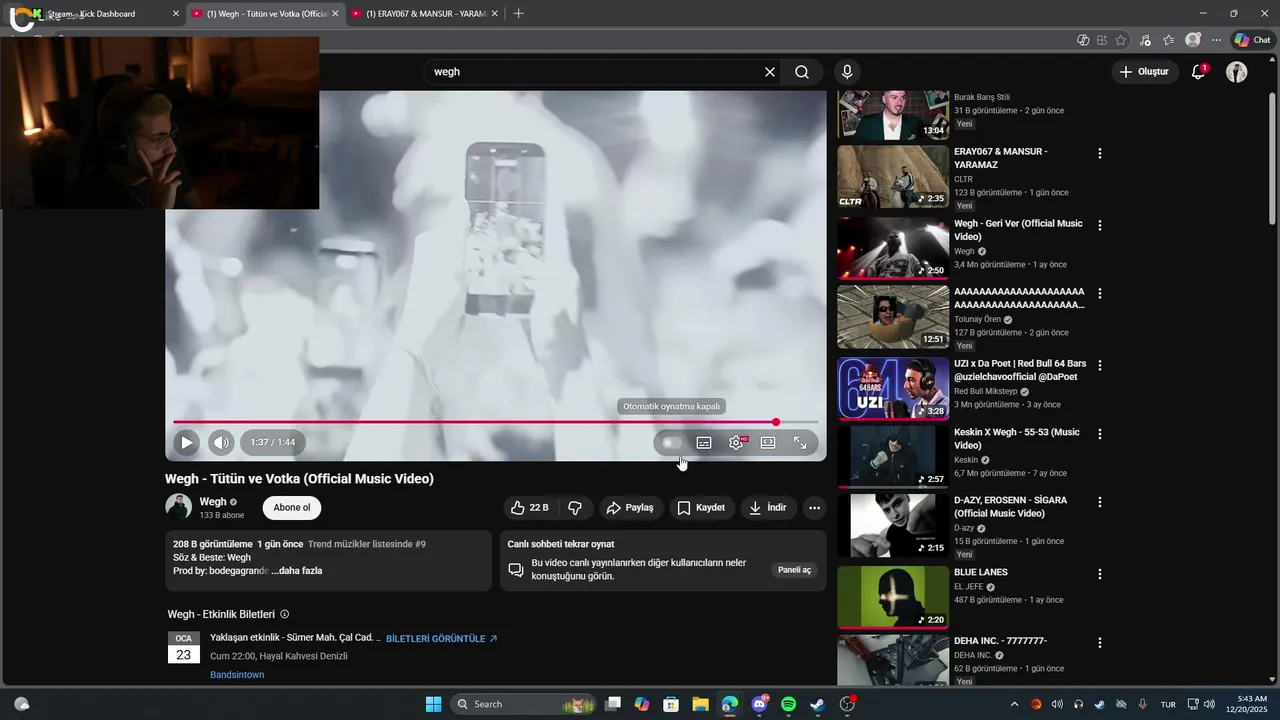Show info icon next to Etkinlik Biletleri
The height and width of the screenshot is (720, 1280).
[x=285, y=615]
